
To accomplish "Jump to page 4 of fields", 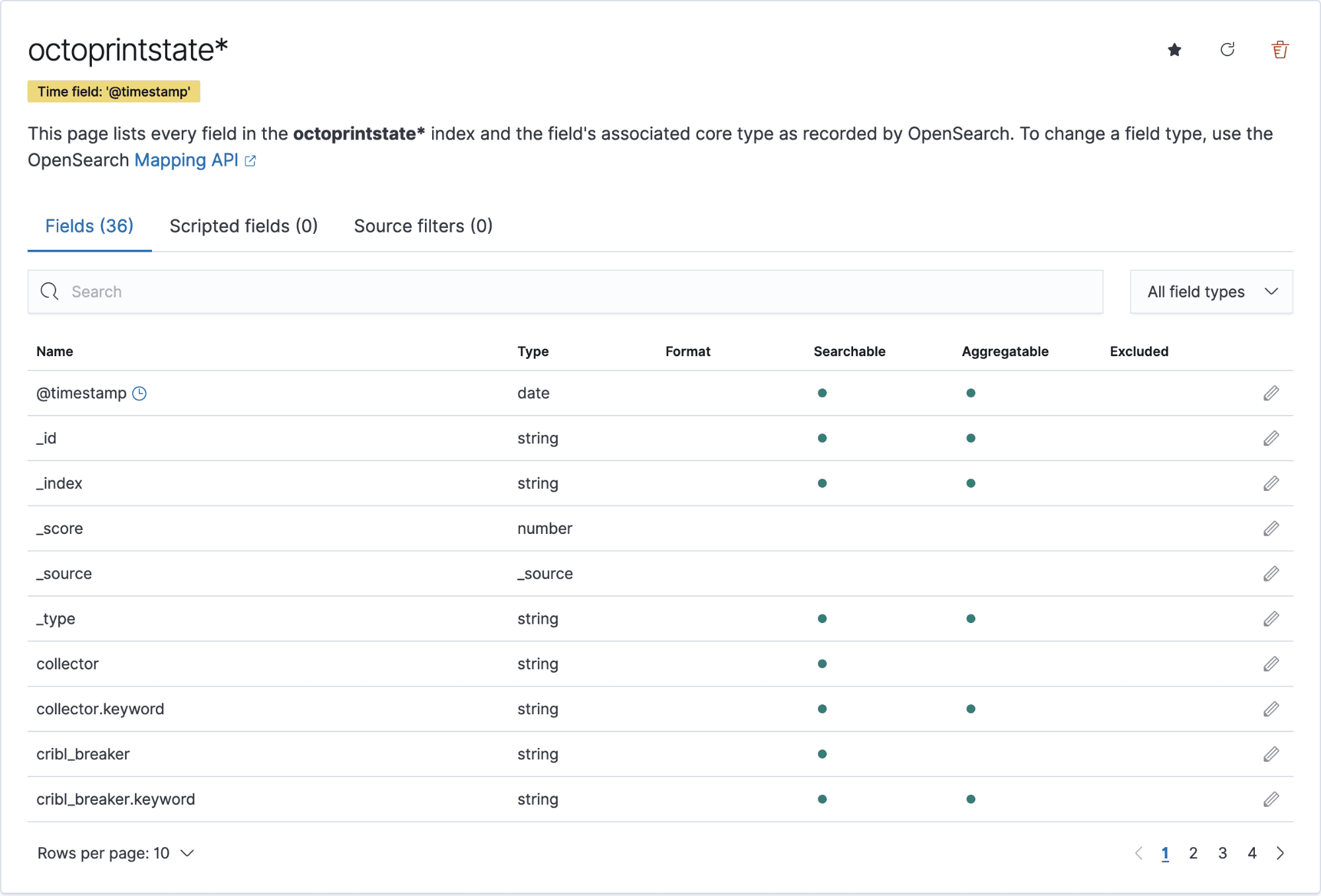I will click(1252, 854).
